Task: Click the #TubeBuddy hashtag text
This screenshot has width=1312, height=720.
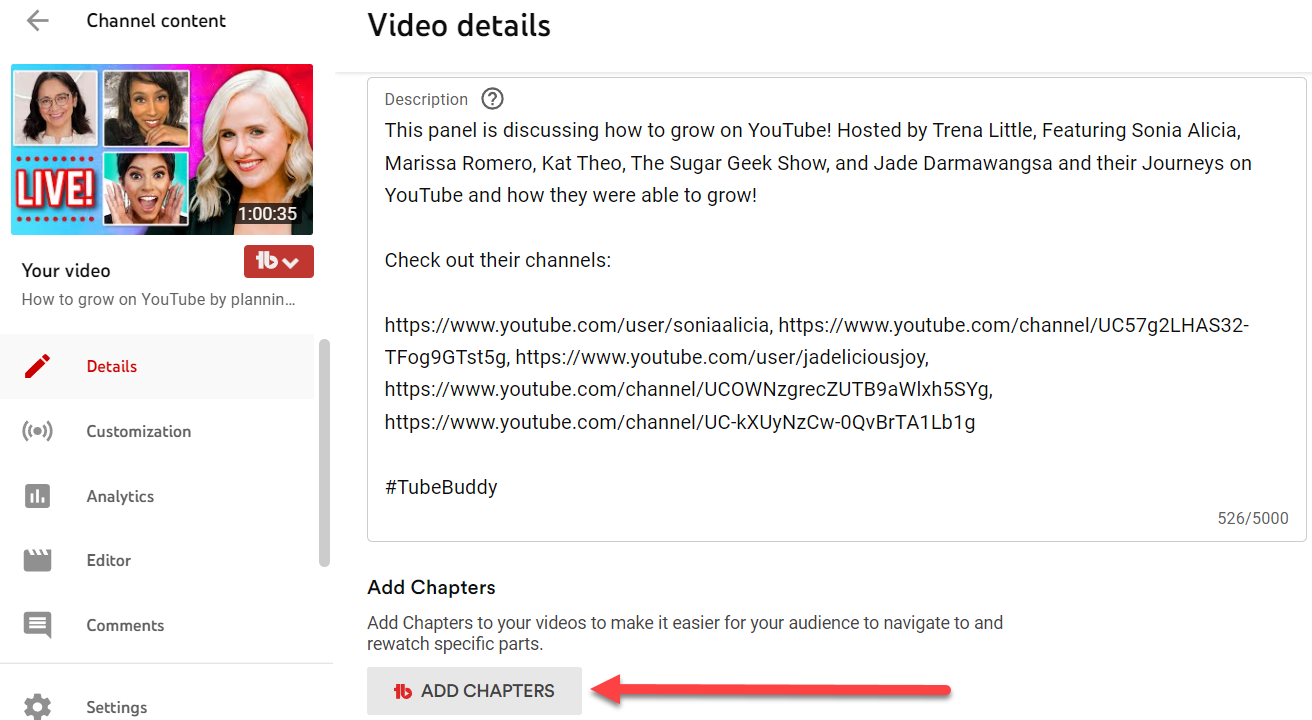Action: coord(441,487)
